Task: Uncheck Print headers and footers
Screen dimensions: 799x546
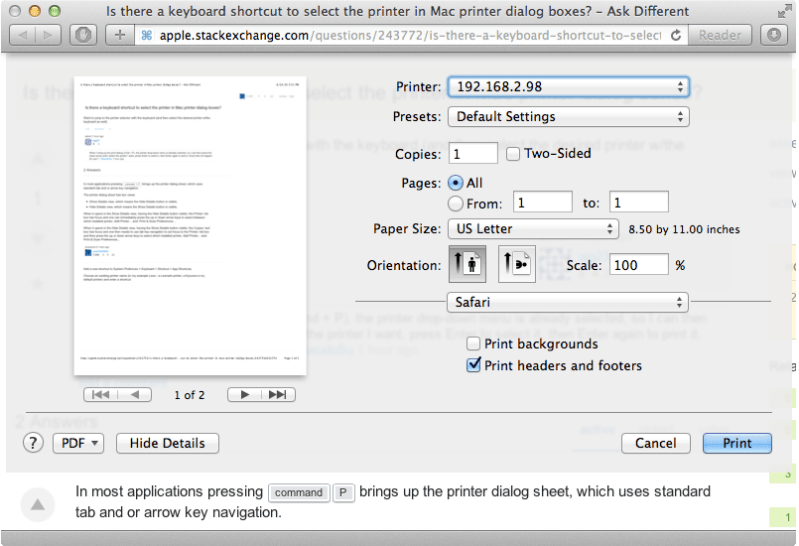Action: point(473,365)
